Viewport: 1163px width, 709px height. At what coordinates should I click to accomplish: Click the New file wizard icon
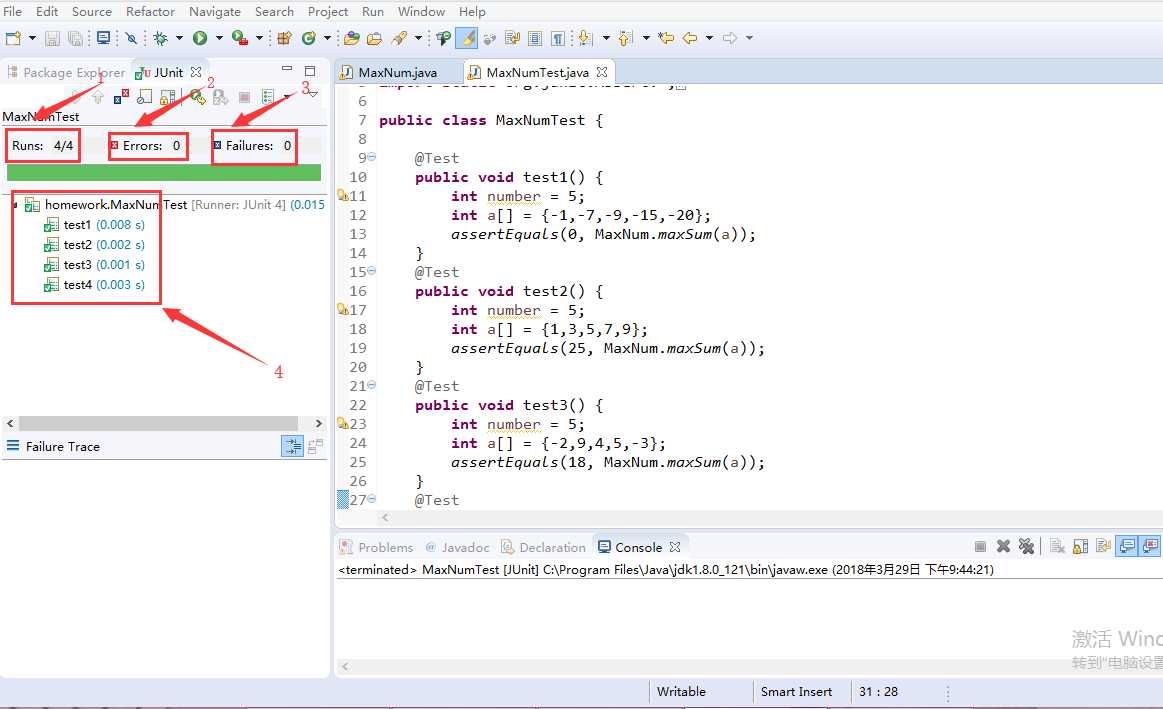[13, 38]
